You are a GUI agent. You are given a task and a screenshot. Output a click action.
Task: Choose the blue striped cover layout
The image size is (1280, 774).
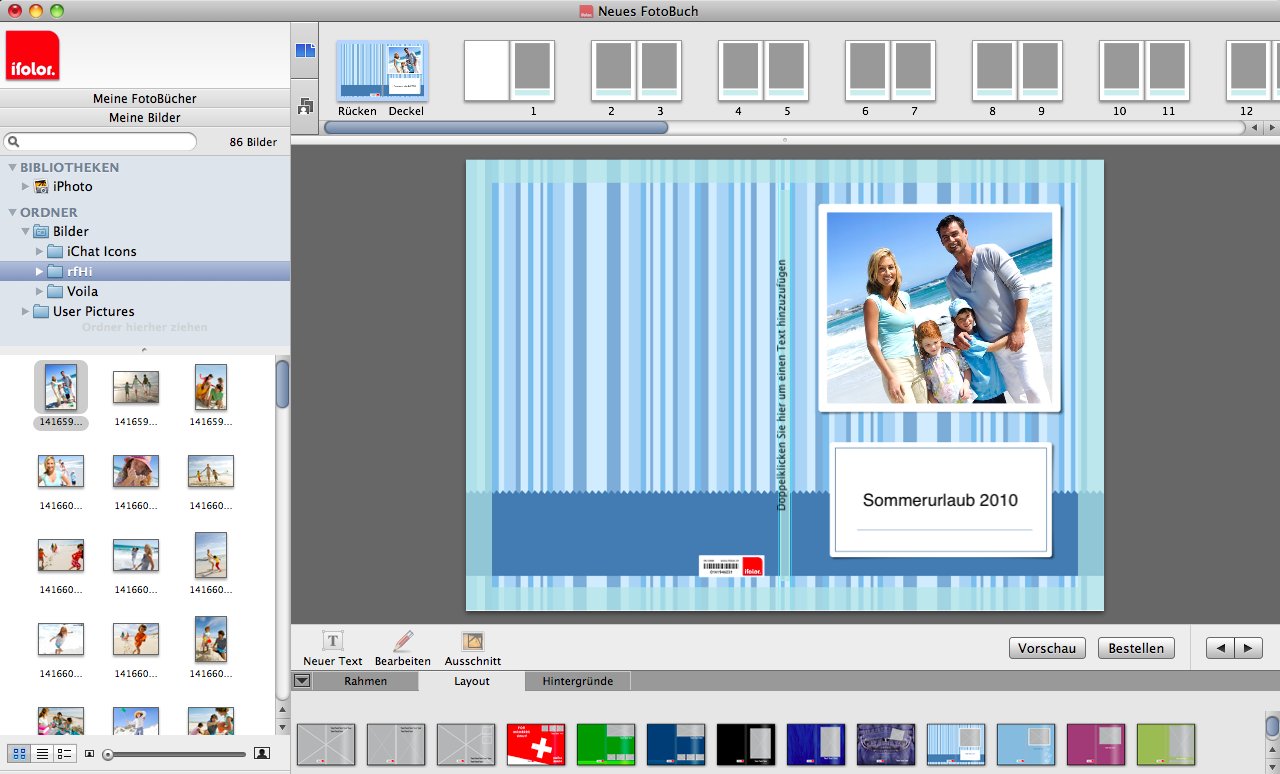[x=956, y=745]
